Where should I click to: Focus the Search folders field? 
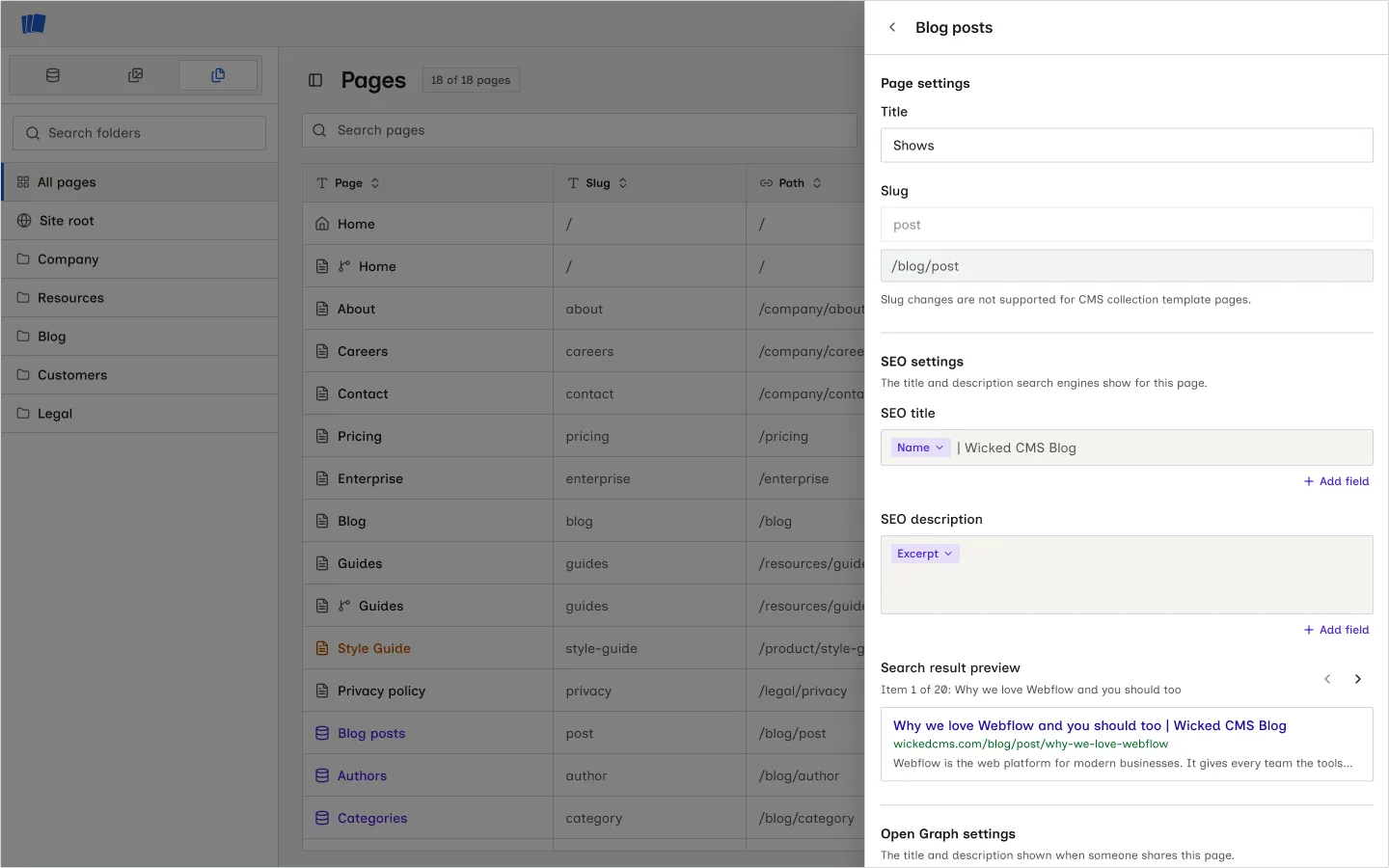tap(139, 133)
